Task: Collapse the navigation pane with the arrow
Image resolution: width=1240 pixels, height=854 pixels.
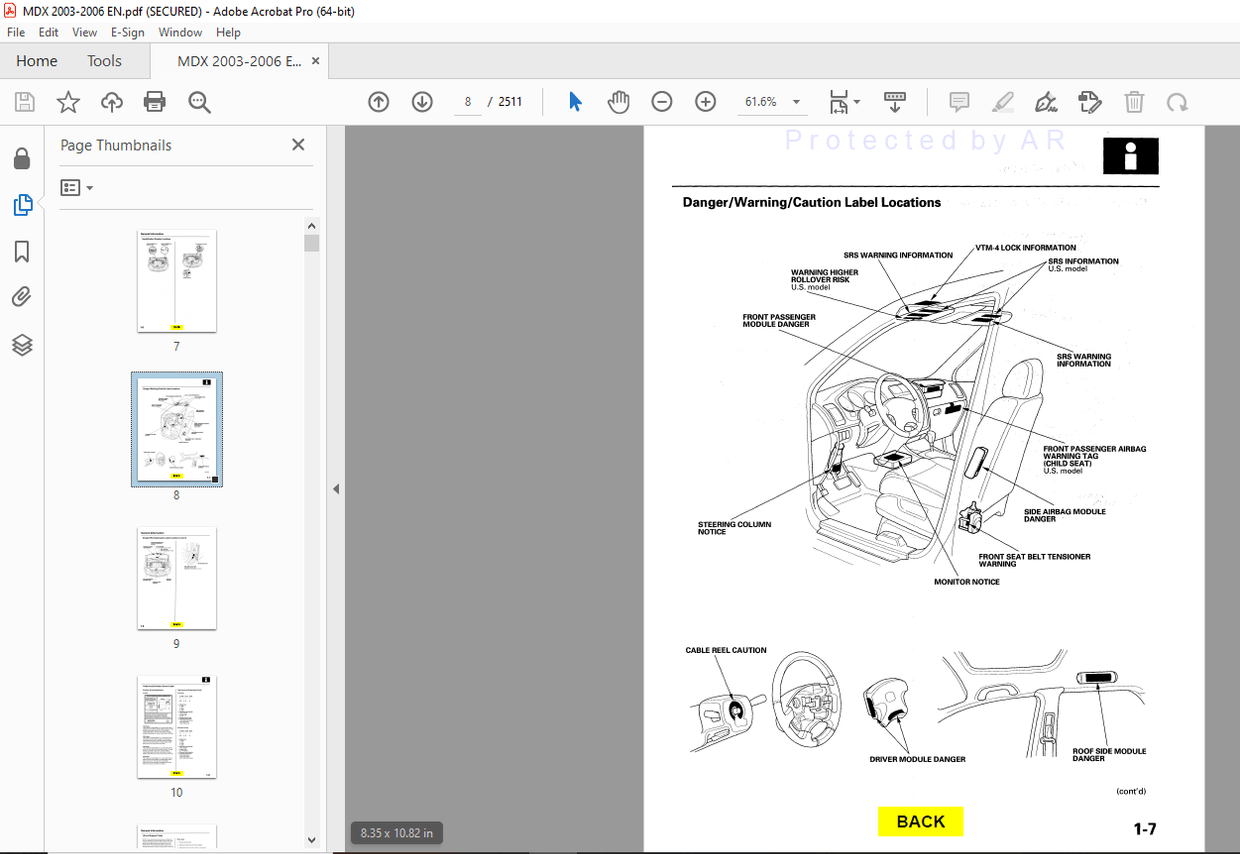Action: pyautogui.click(x=336, y=489)
